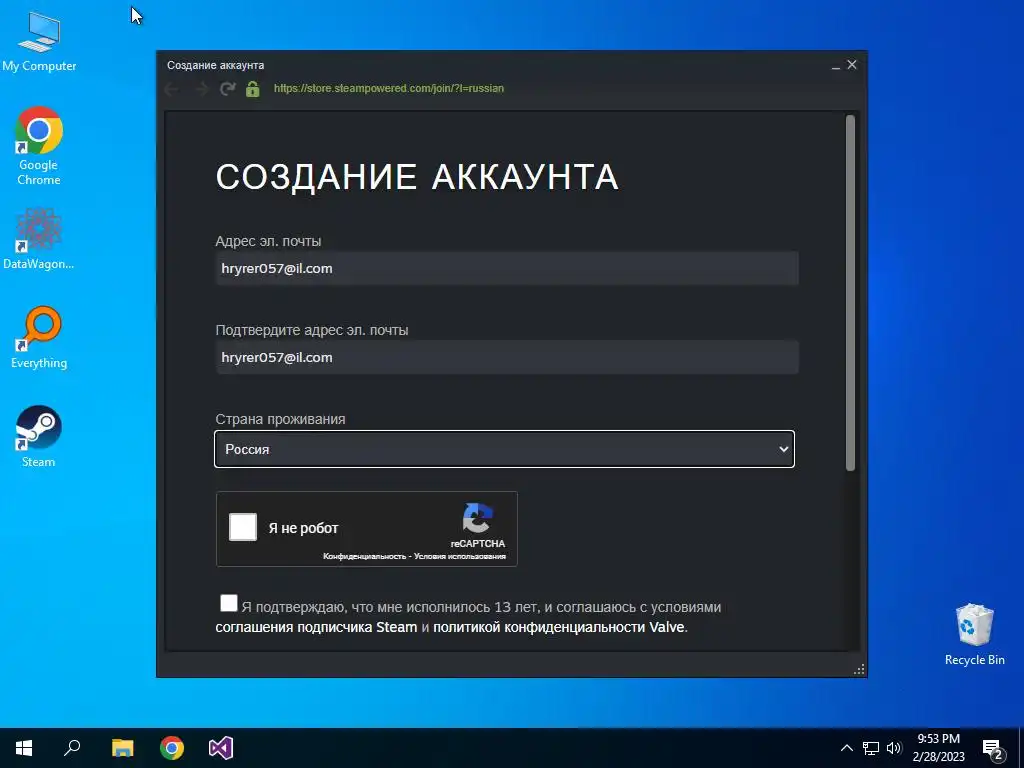Open Visual Studio from taskbar
The width and height of the screenshot is (1024, 768).
221,748
